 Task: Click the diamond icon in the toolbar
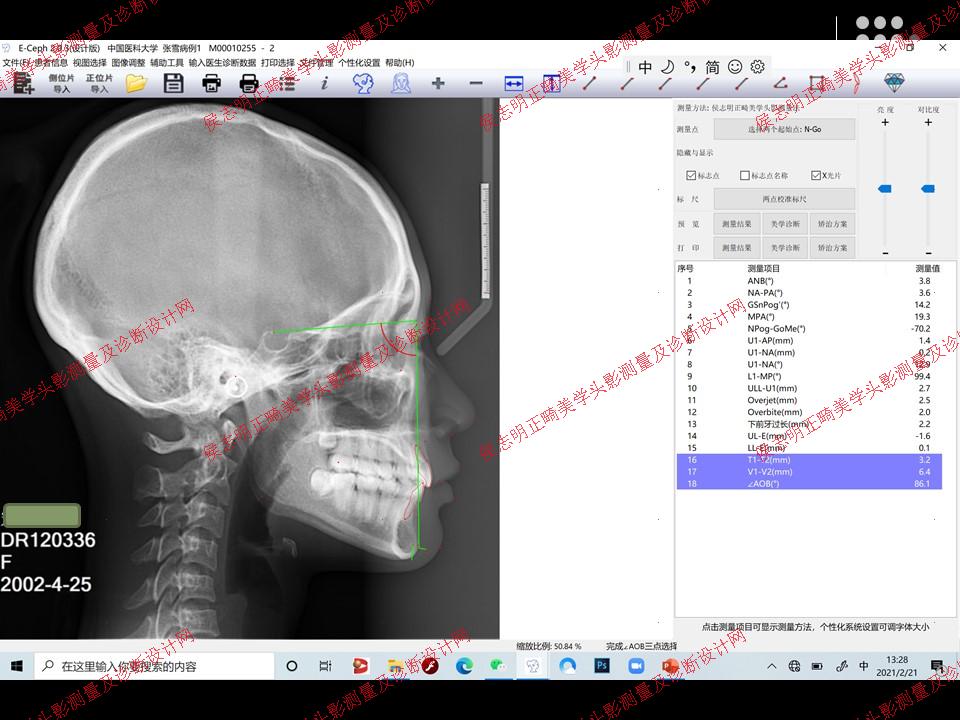(x=894, y=83)
